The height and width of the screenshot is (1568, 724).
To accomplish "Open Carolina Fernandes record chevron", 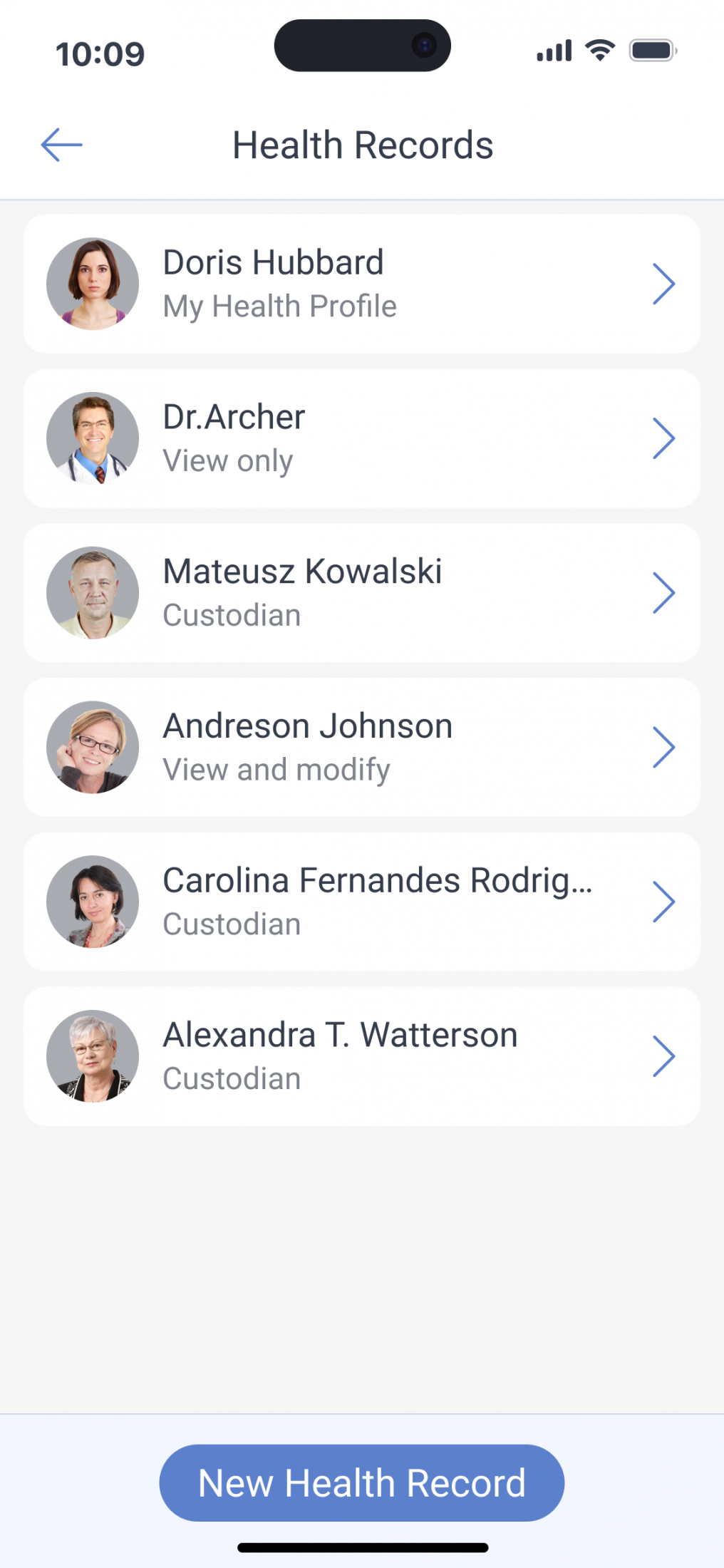I will (x=663, y=902).
